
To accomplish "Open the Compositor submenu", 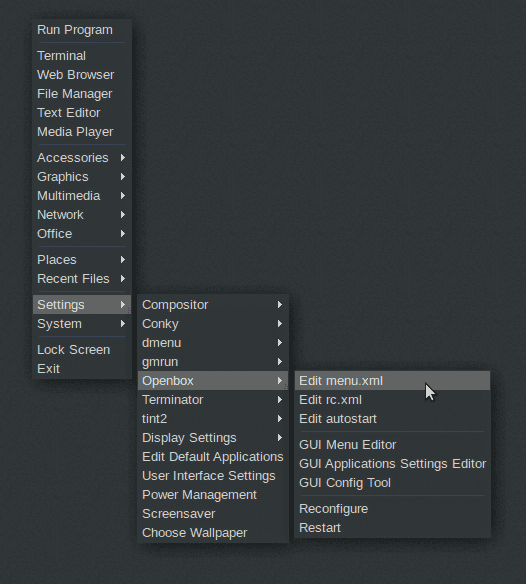I will pos(213,305).
